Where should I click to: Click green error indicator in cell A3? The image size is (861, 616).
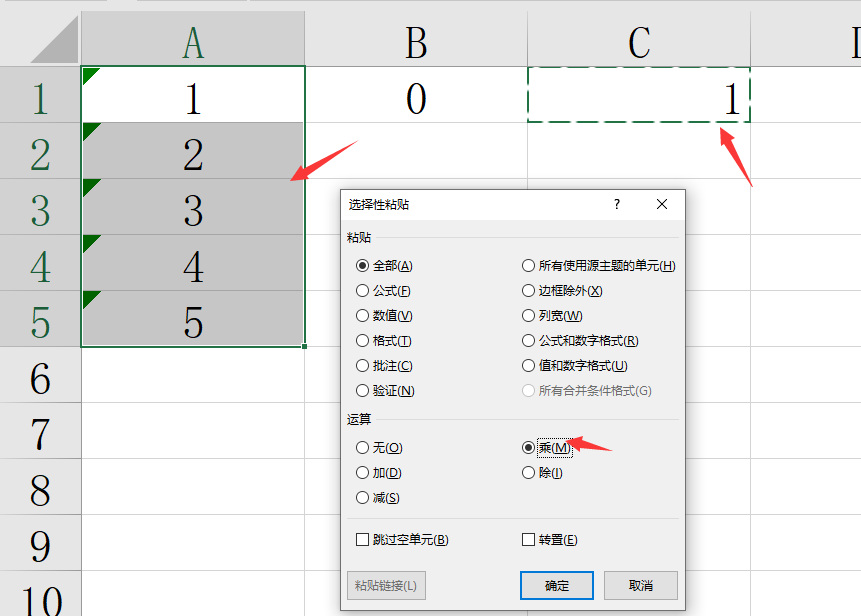(x=89, y=186)
